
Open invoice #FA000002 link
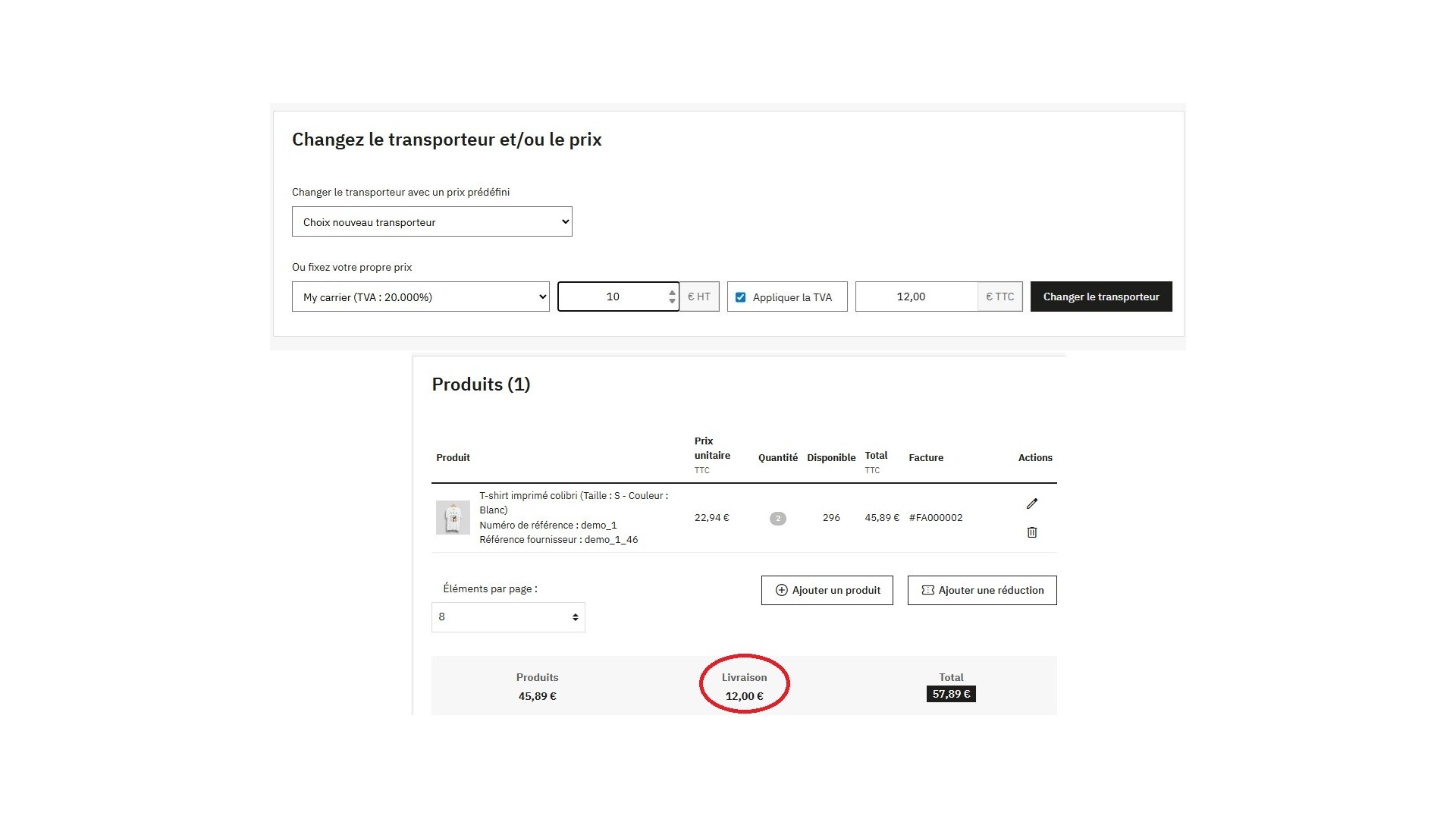click(936, 518)
